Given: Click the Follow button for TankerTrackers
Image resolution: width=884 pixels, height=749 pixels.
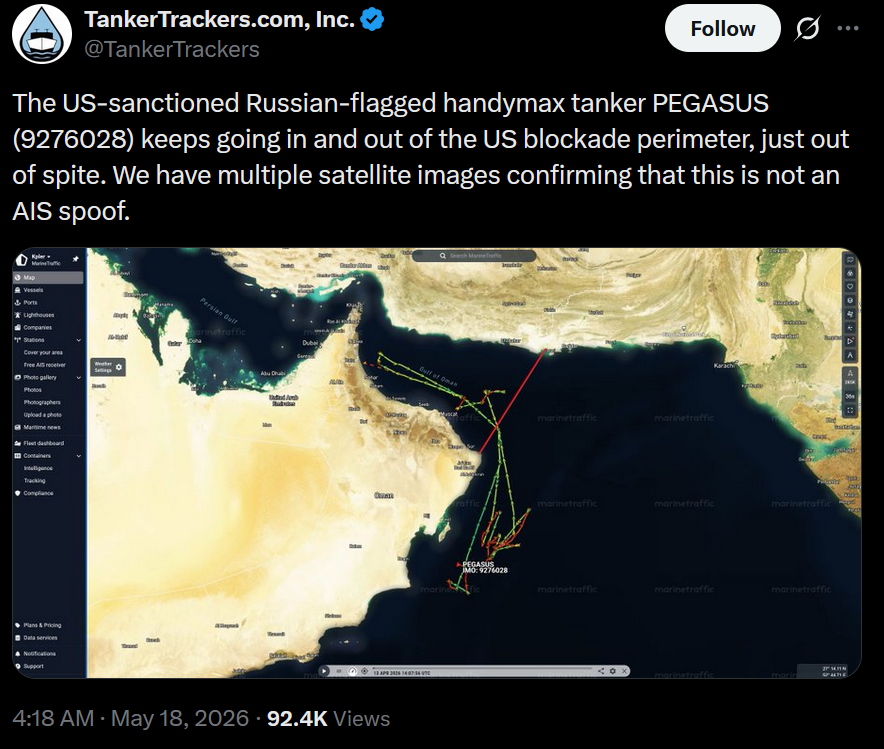Looking at the screenshot, I should (x=722, y=28).
